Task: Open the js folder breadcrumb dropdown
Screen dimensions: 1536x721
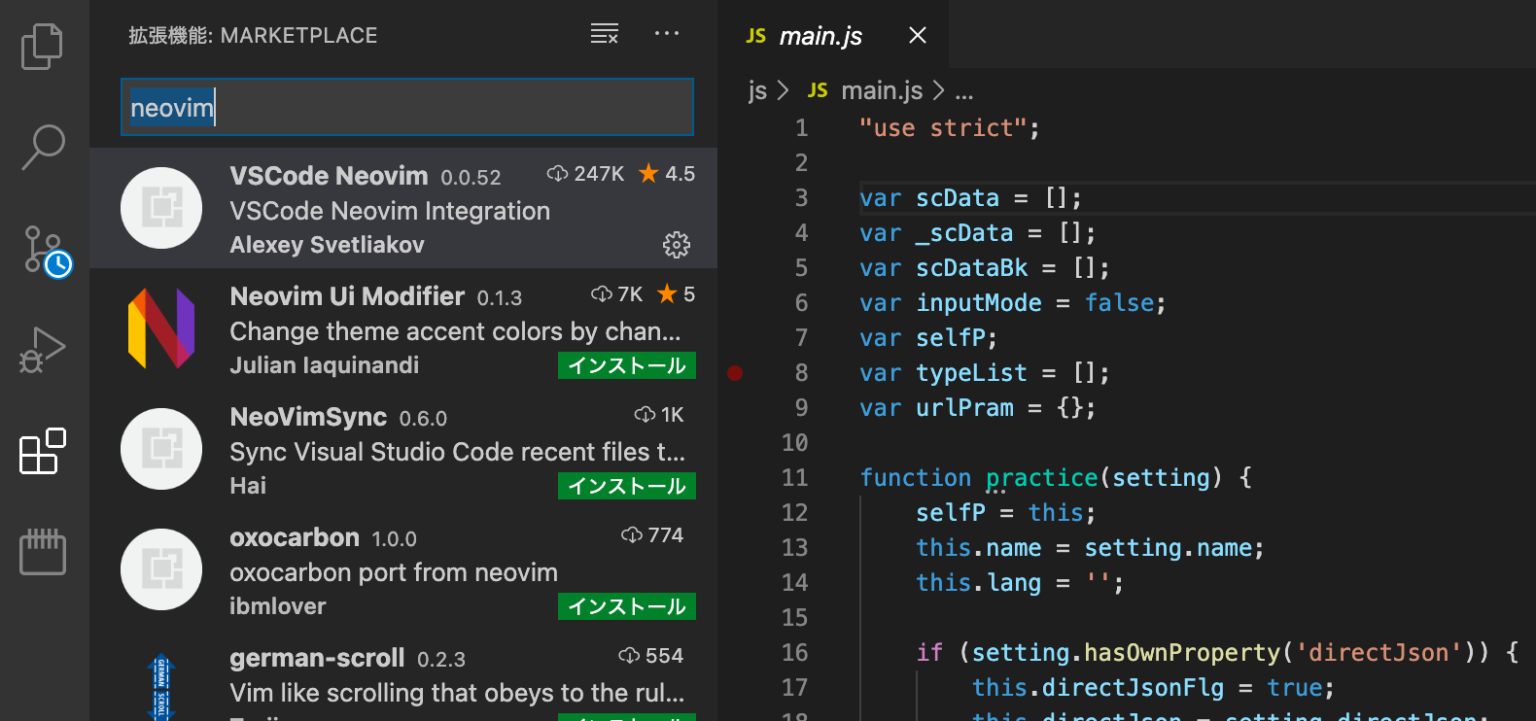Action: coord(756,90)
